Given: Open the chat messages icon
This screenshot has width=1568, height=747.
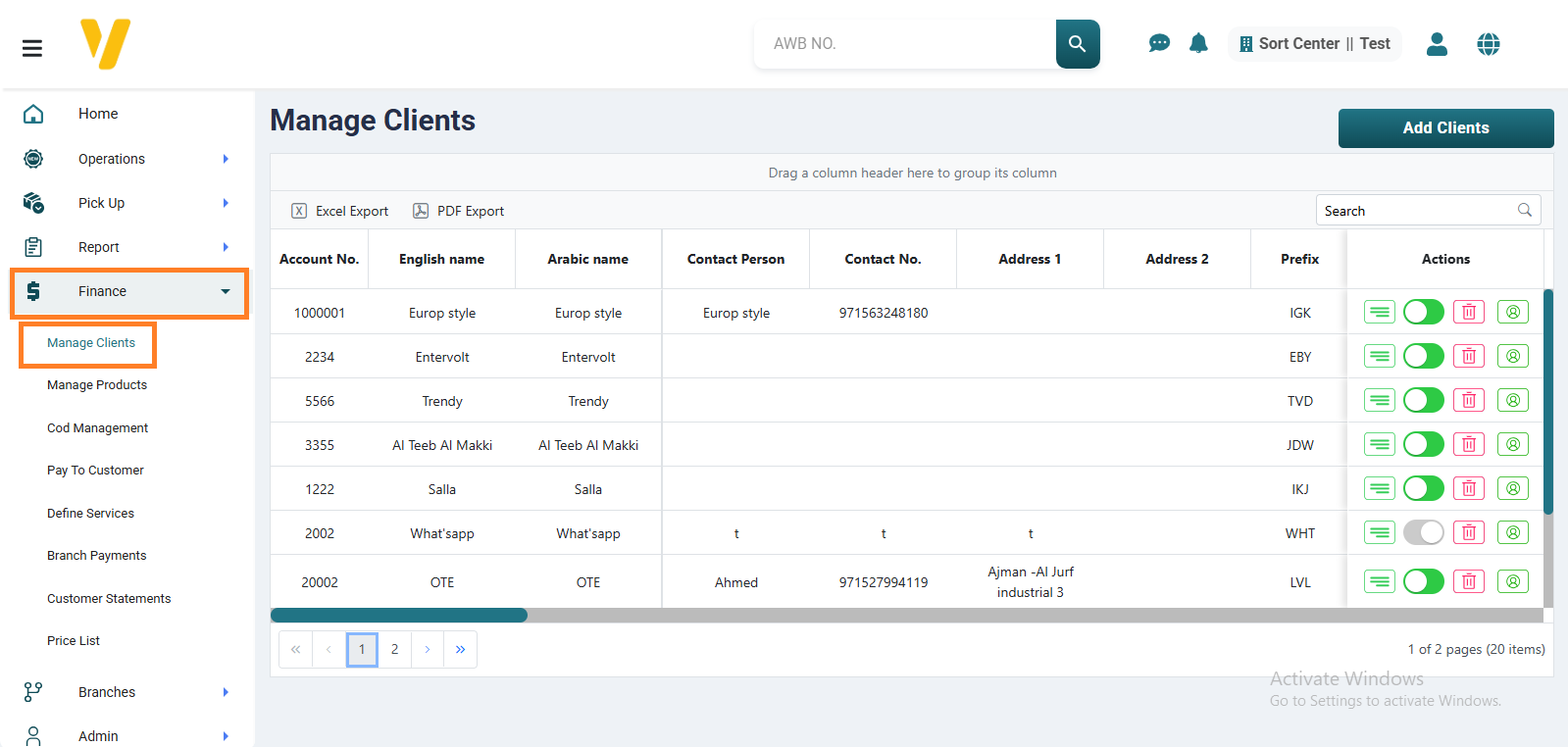Looking at the screenshot, I should point(1158,43).
